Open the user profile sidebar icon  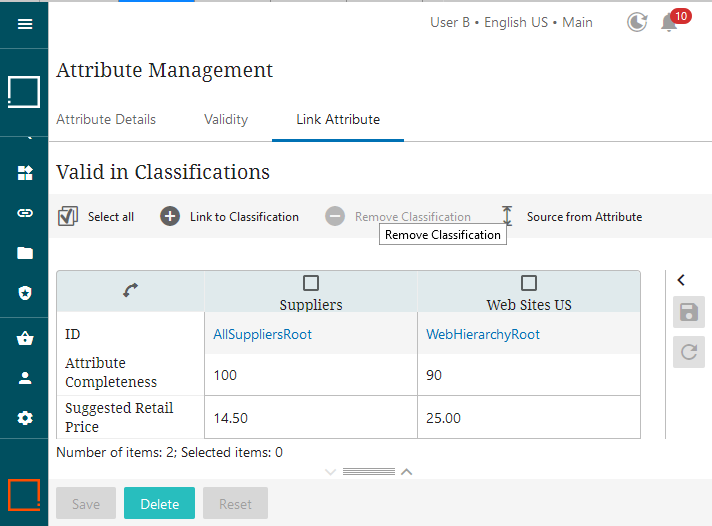(x=25, y=378)
